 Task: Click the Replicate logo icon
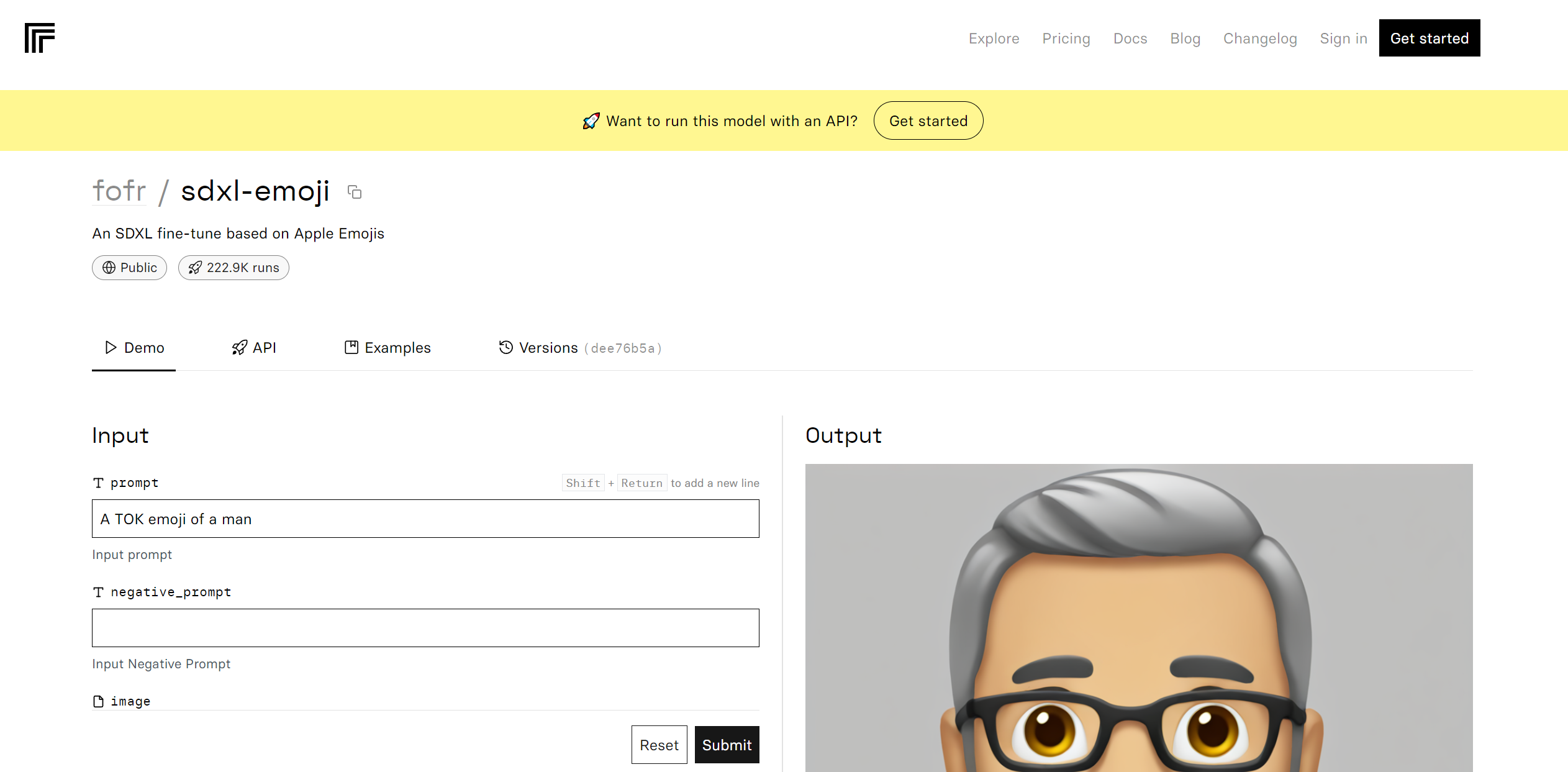[x=40, y=38]
